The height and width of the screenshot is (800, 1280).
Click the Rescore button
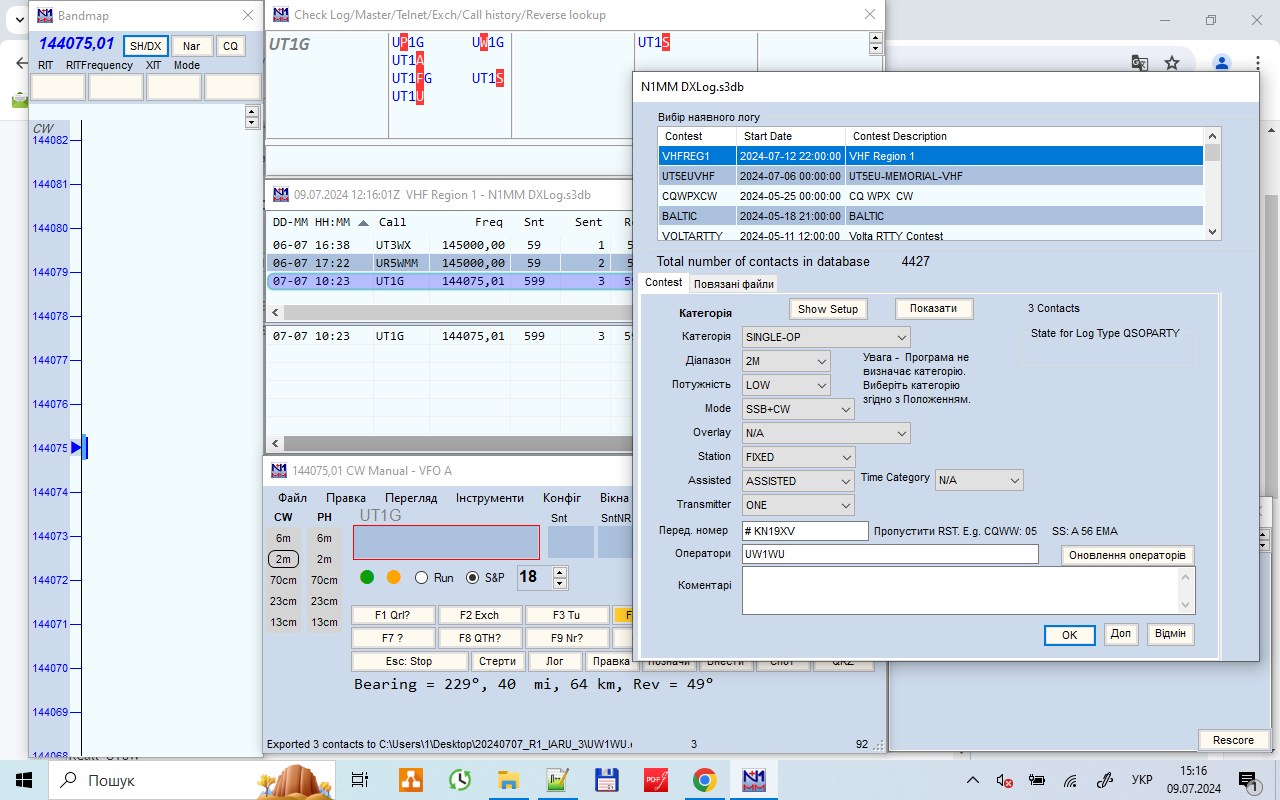[1233, 740]
